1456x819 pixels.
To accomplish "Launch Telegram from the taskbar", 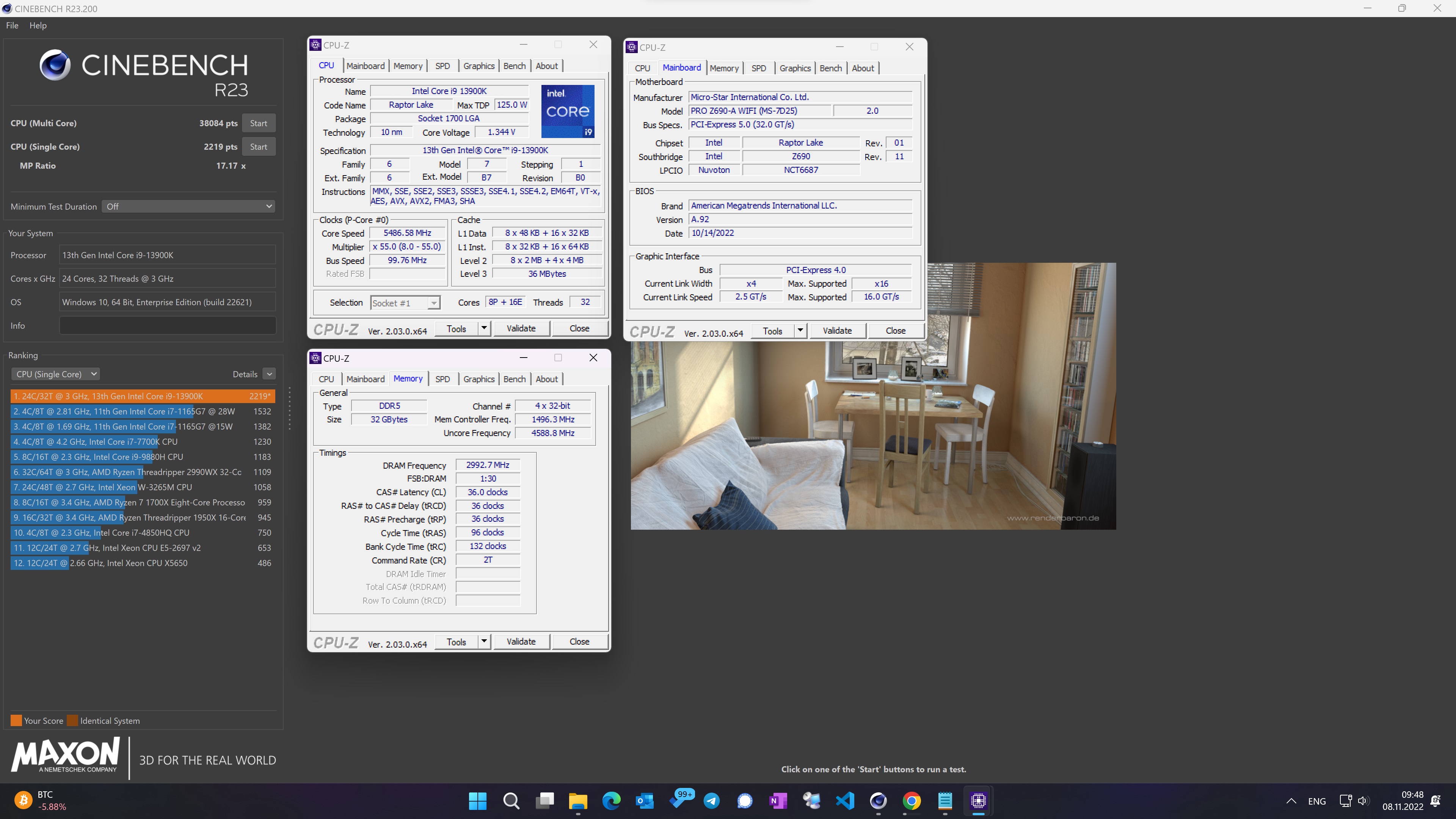I will (x=712, y=800).
